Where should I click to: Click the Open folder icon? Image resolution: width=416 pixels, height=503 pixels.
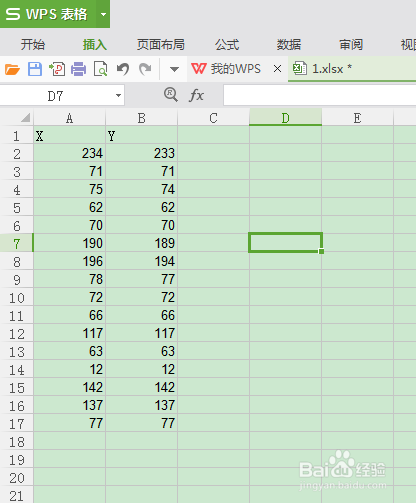coord(12,69)
